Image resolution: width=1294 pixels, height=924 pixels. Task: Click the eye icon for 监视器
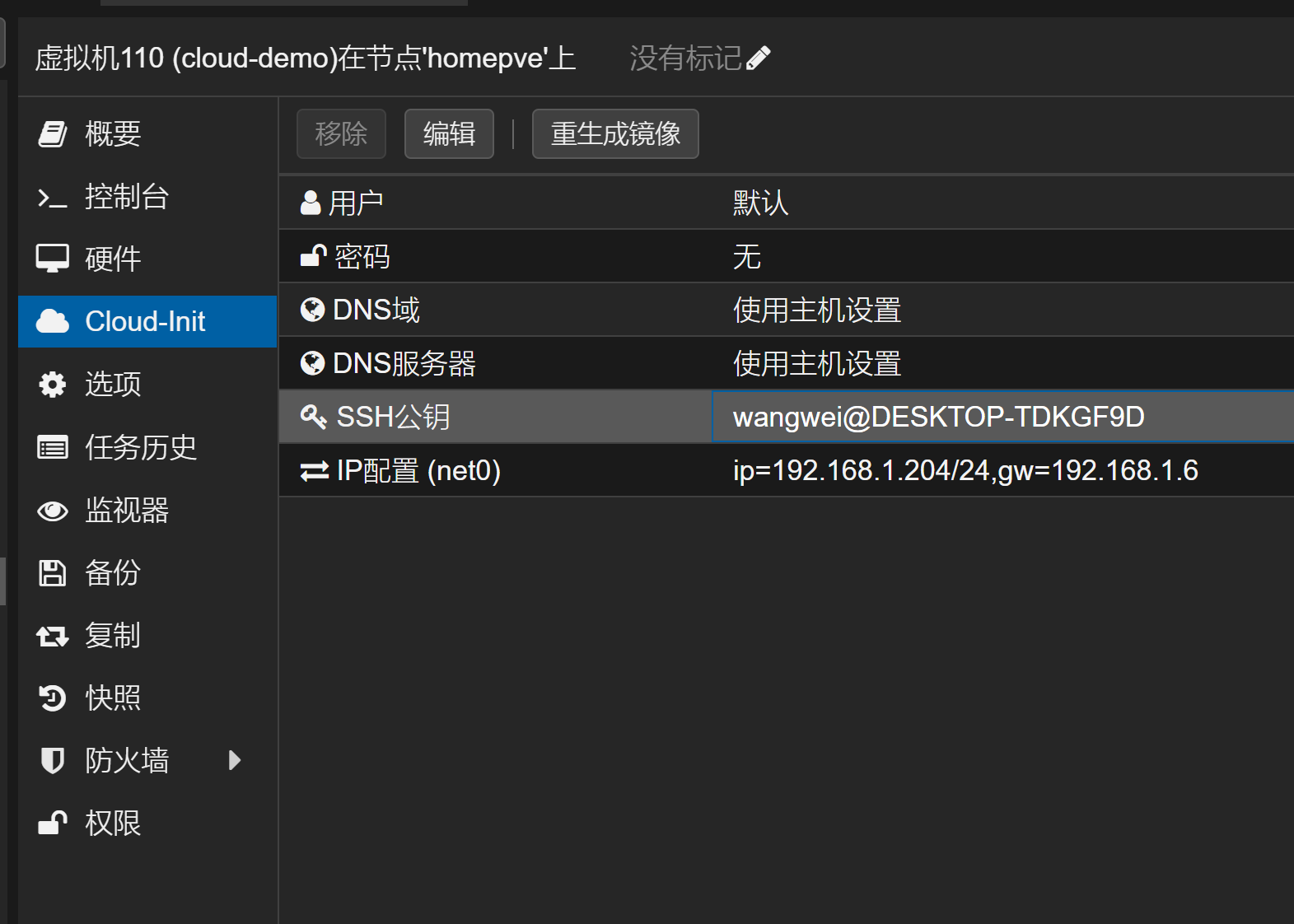click(x=53, y=511)
